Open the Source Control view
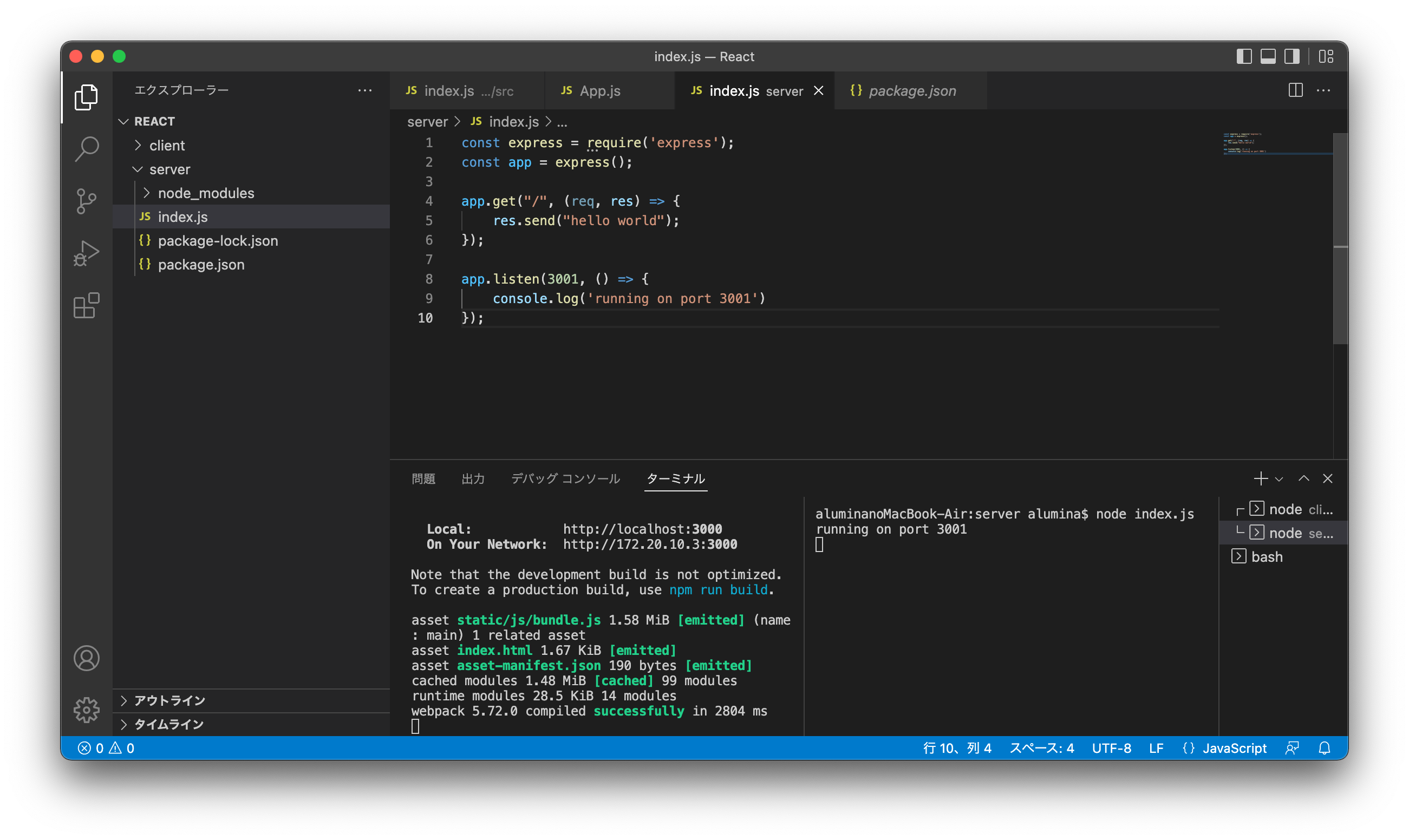The image size is (1409, 840). coord(86,200)
